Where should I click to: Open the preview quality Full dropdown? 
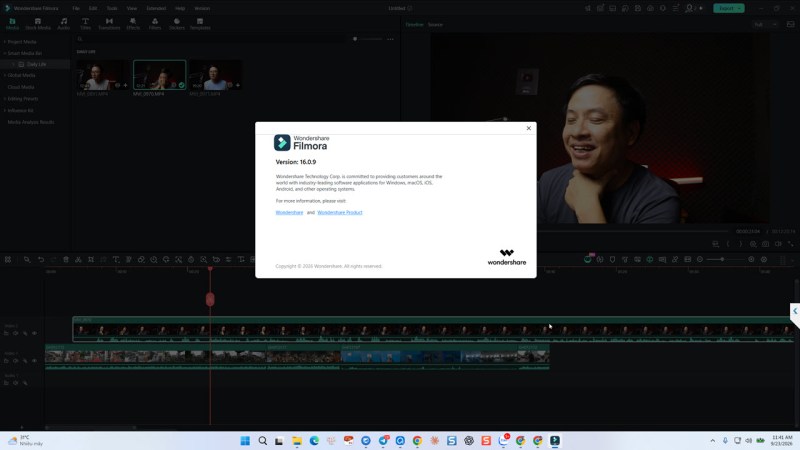tap(765, 24)
